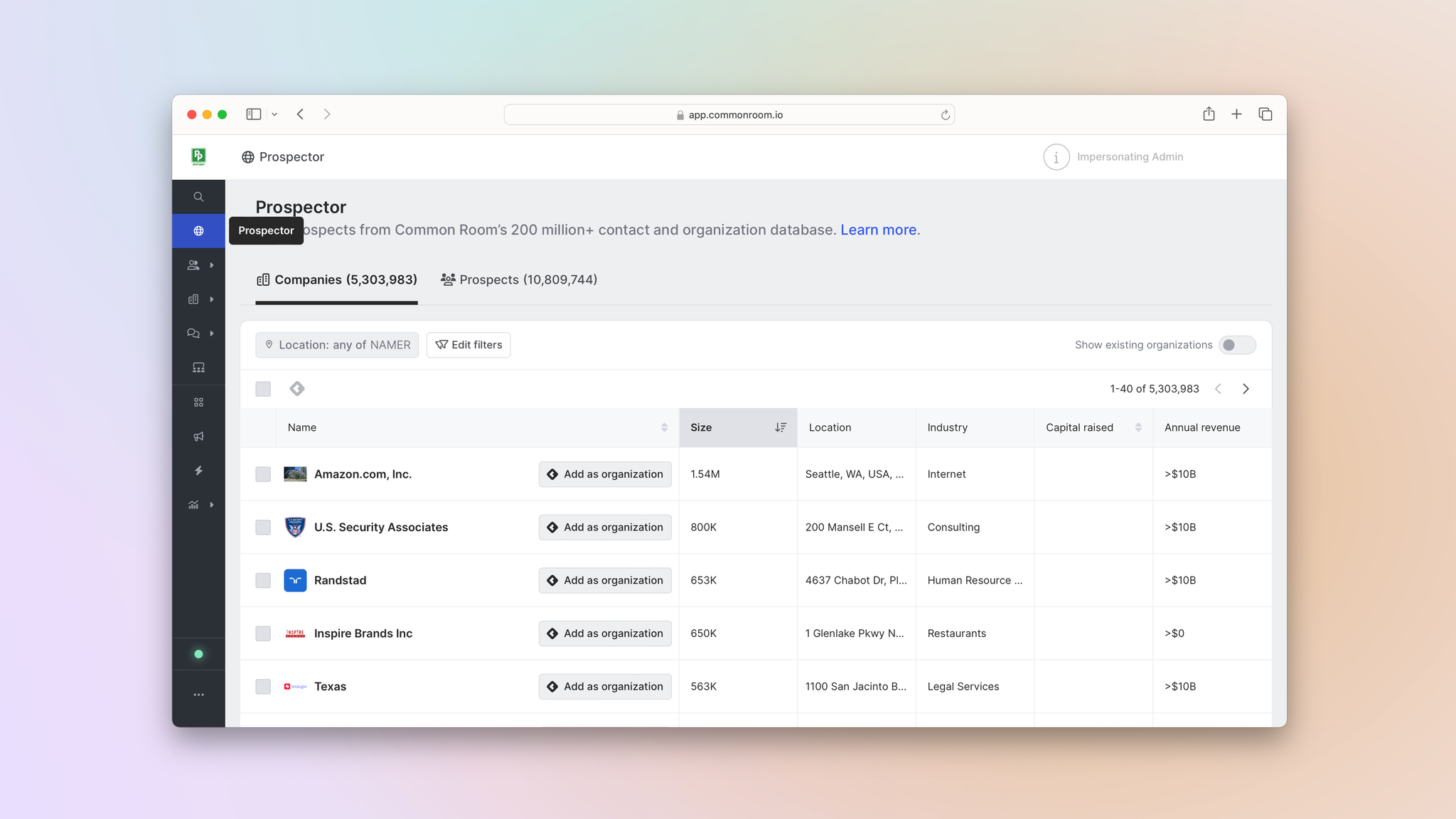Click the Annual revenue column header

(x=1212, y=427)
